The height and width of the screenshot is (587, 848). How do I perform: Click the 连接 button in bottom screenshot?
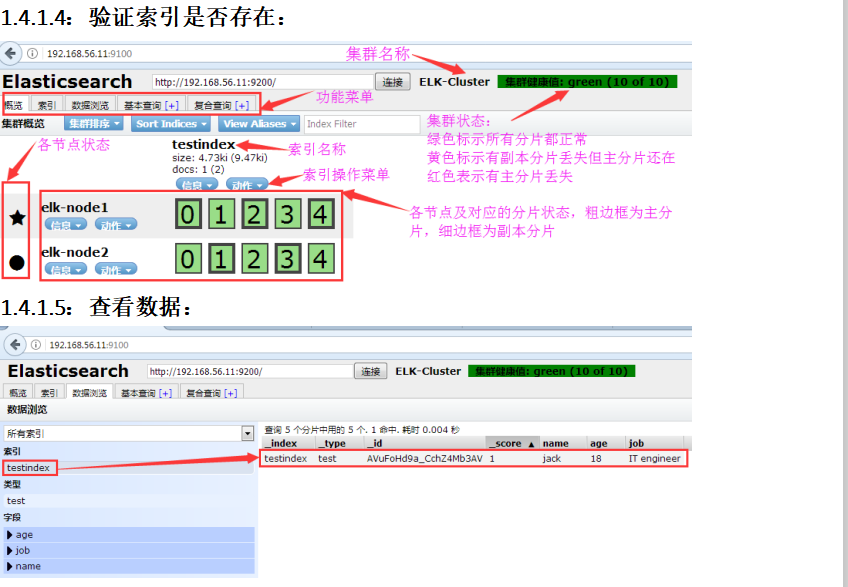tap(370, 372)
